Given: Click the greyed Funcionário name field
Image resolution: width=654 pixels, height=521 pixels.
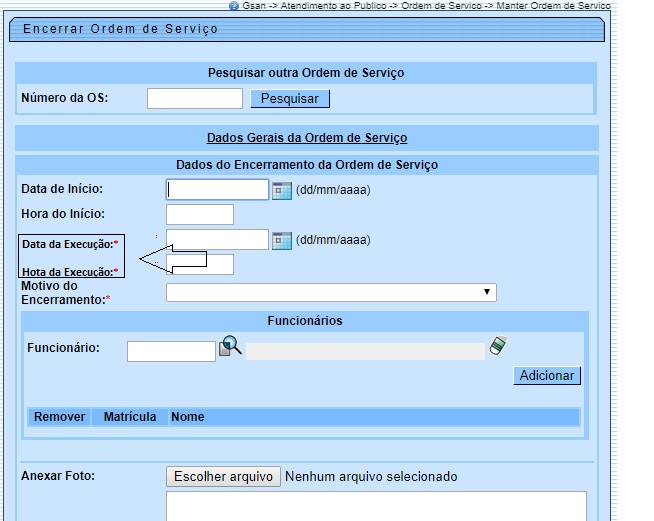Looking at the screenshot, I should (365, 351).
